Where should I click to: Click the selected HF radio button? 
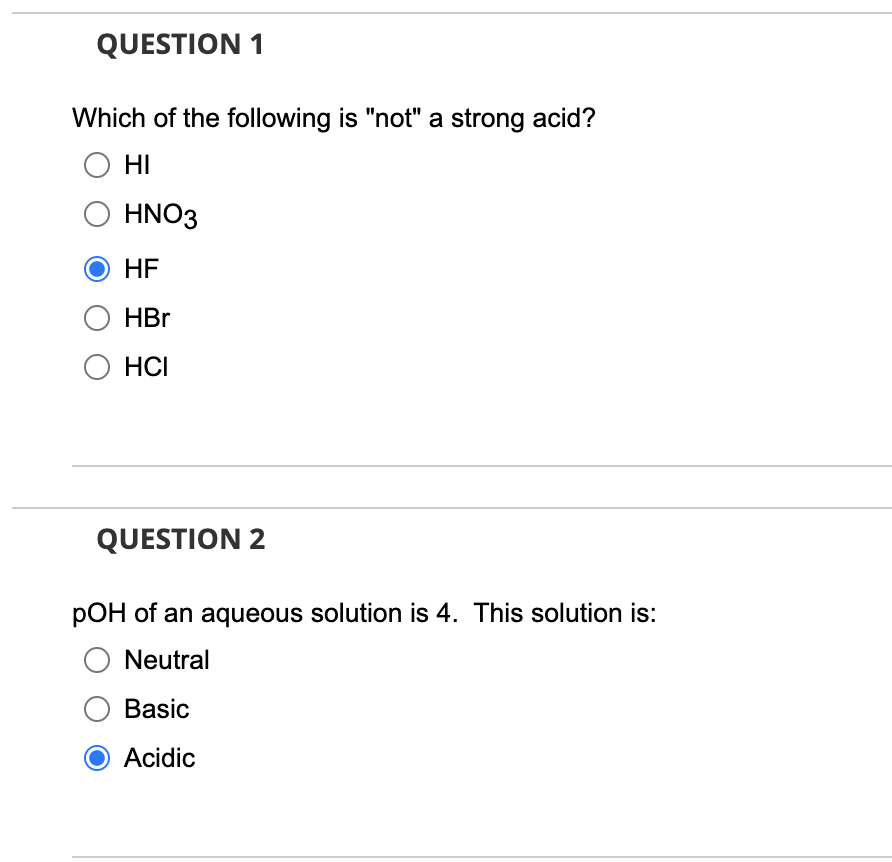click(x=97, y=268)
